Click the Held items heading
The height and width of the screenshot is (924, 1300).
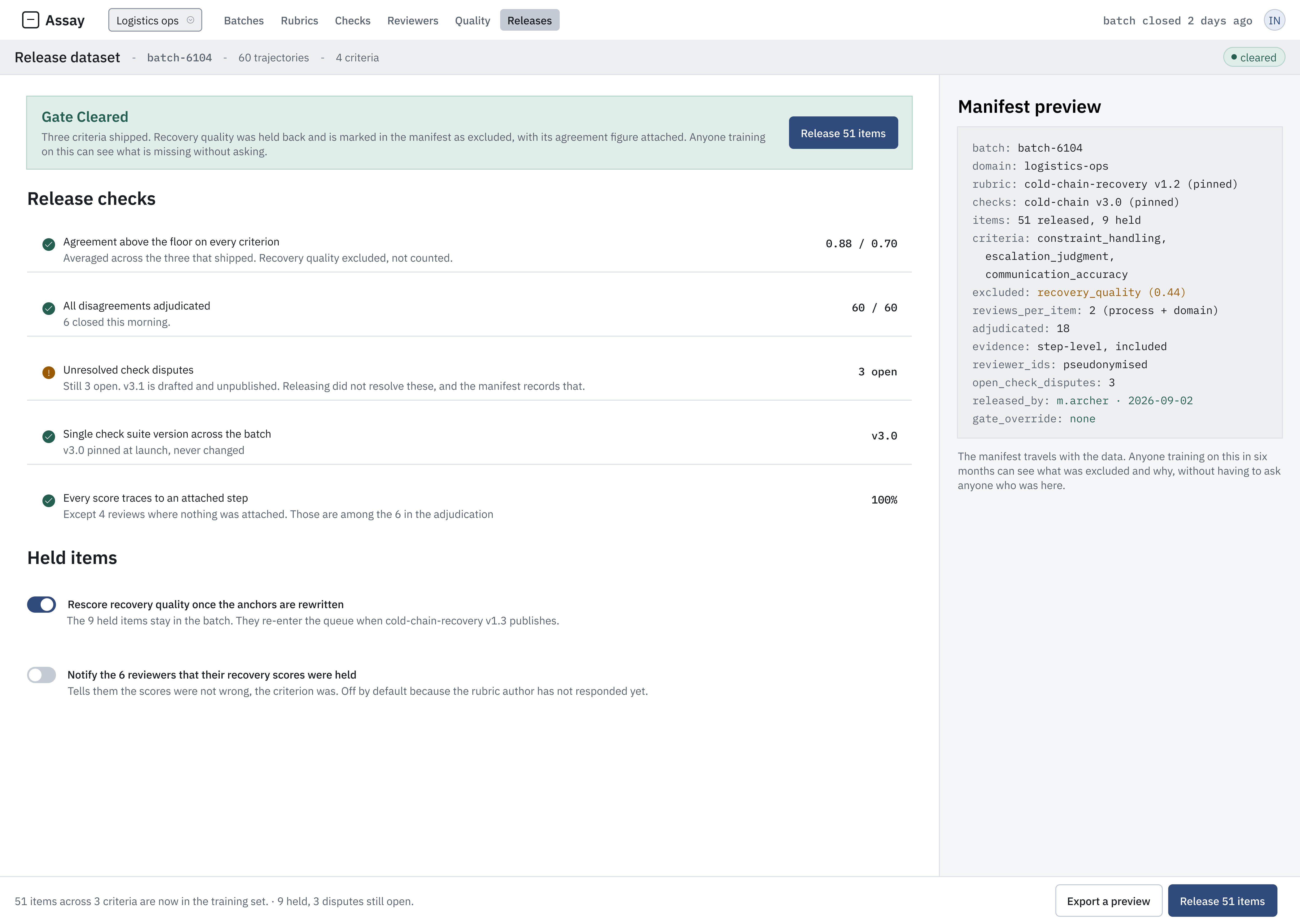pos(72,558)
